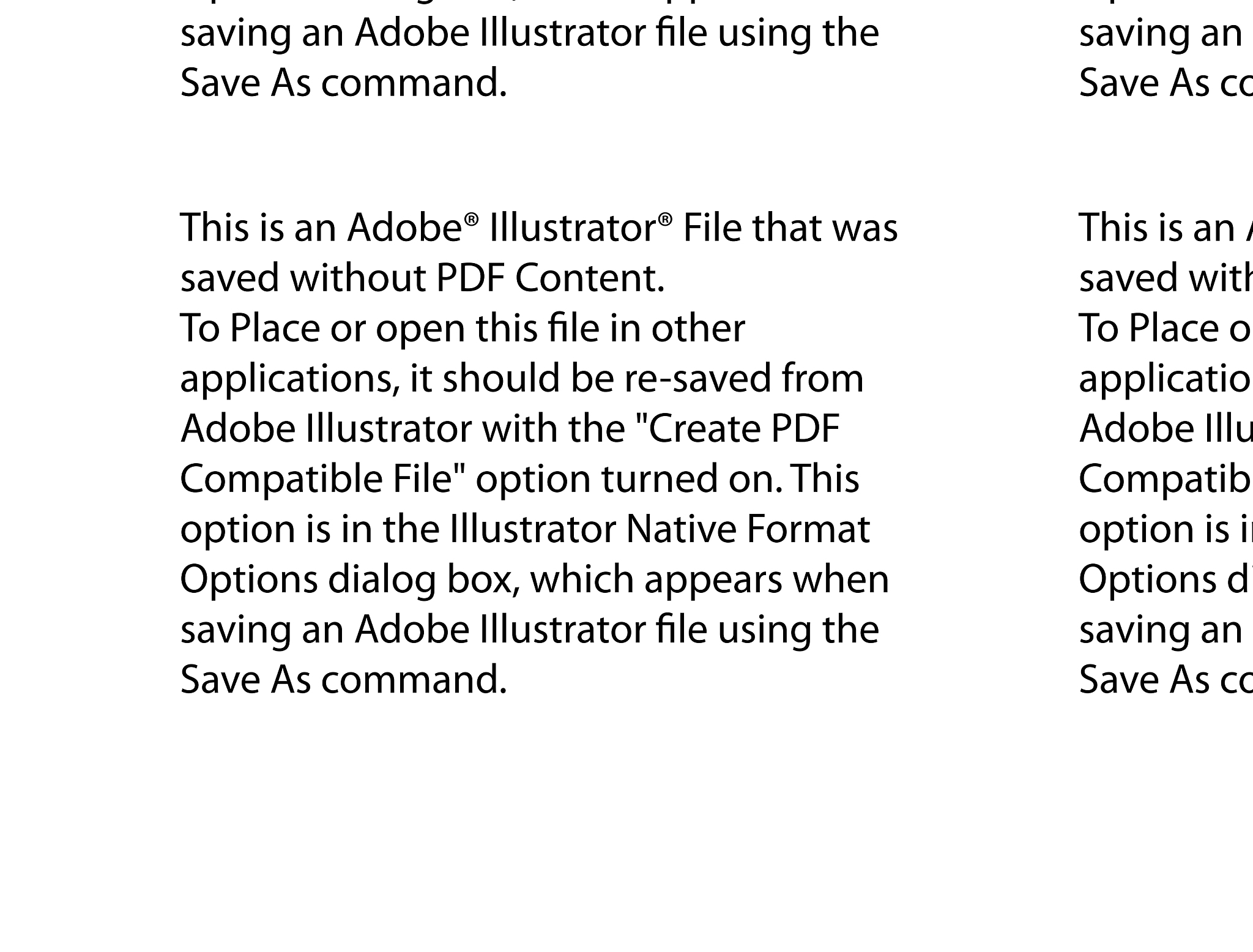Click the words "Native Format"
This screenshot has width=1253, height=952.
tap(747, 529)
